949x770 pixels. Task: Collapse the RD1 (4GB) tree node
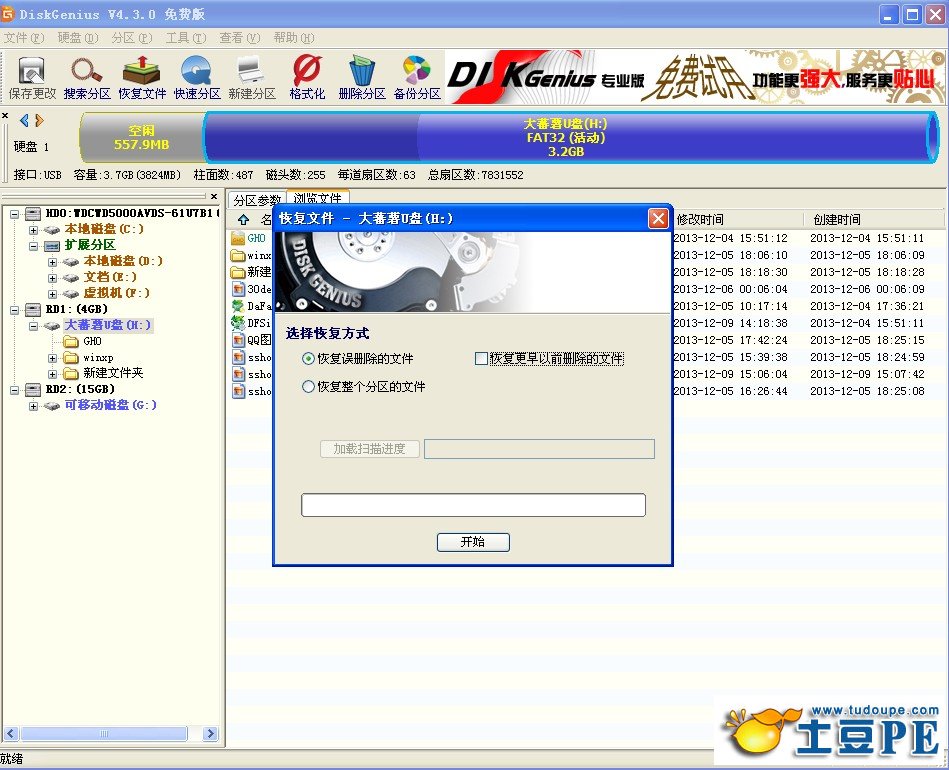[15, 310]
